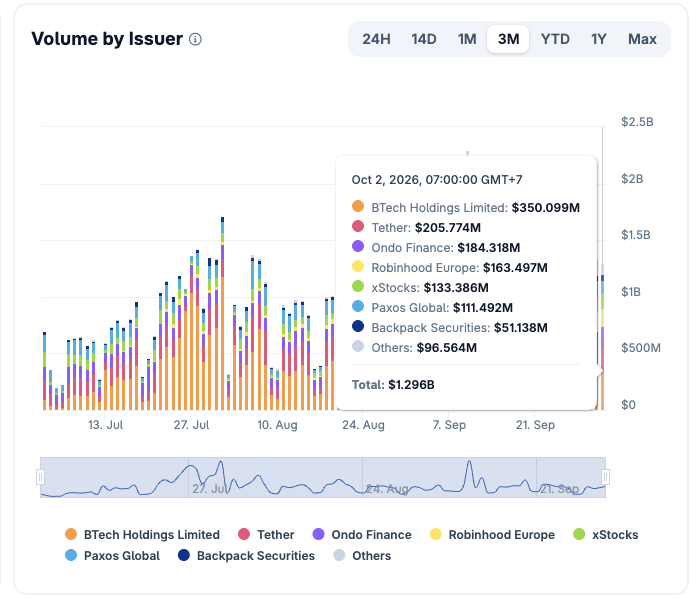
Task: Grab the right navigator range handle
Action: coord(605,477)
